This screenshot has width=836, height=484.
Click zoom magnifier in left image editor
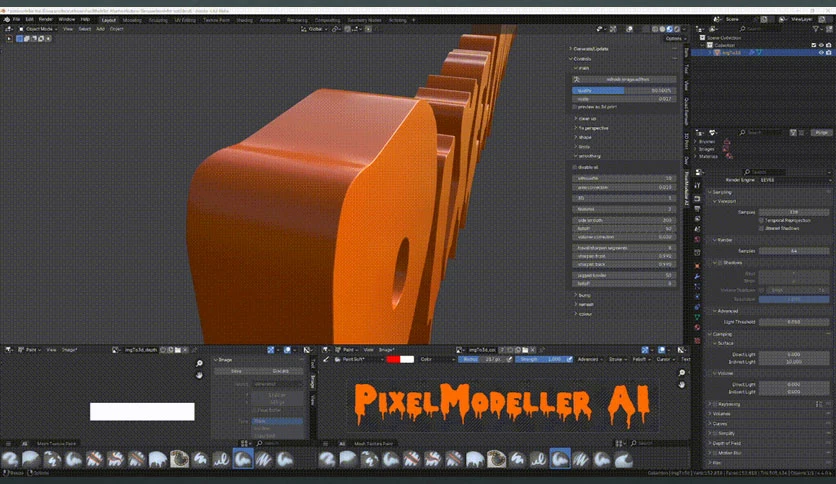click(x=199, y=364)
